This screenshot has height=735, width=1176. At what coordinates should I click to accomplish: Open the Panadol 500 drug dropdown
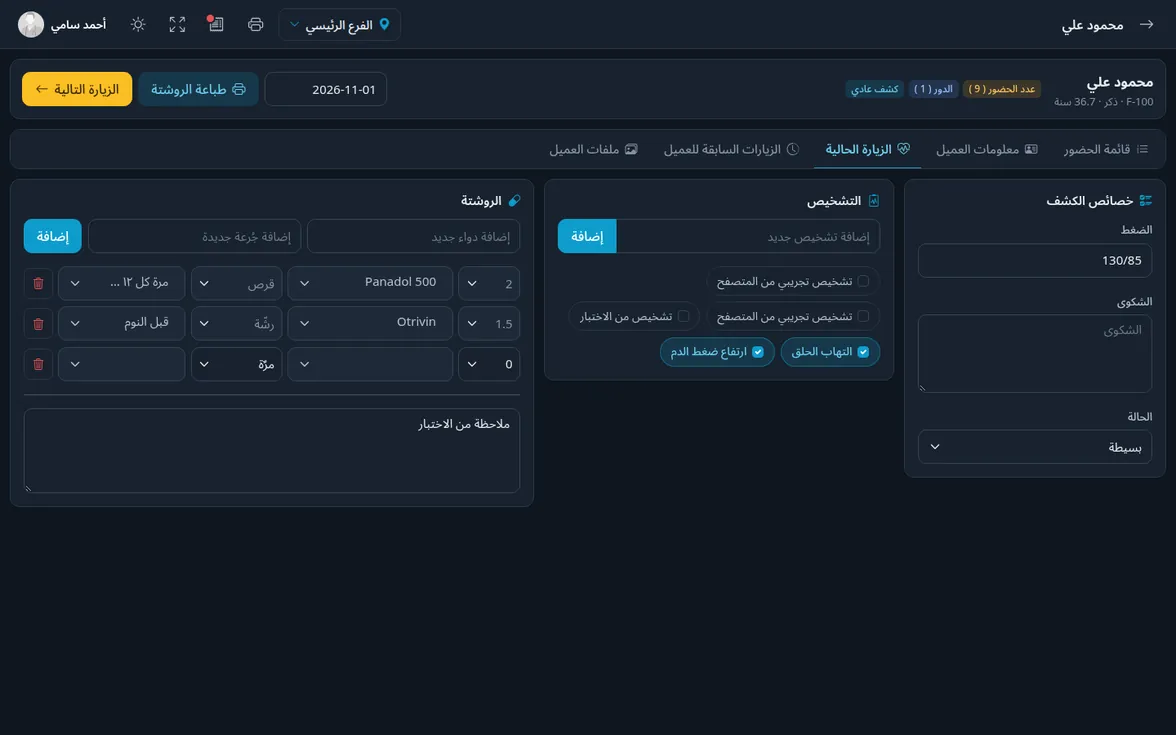[370, 283]
